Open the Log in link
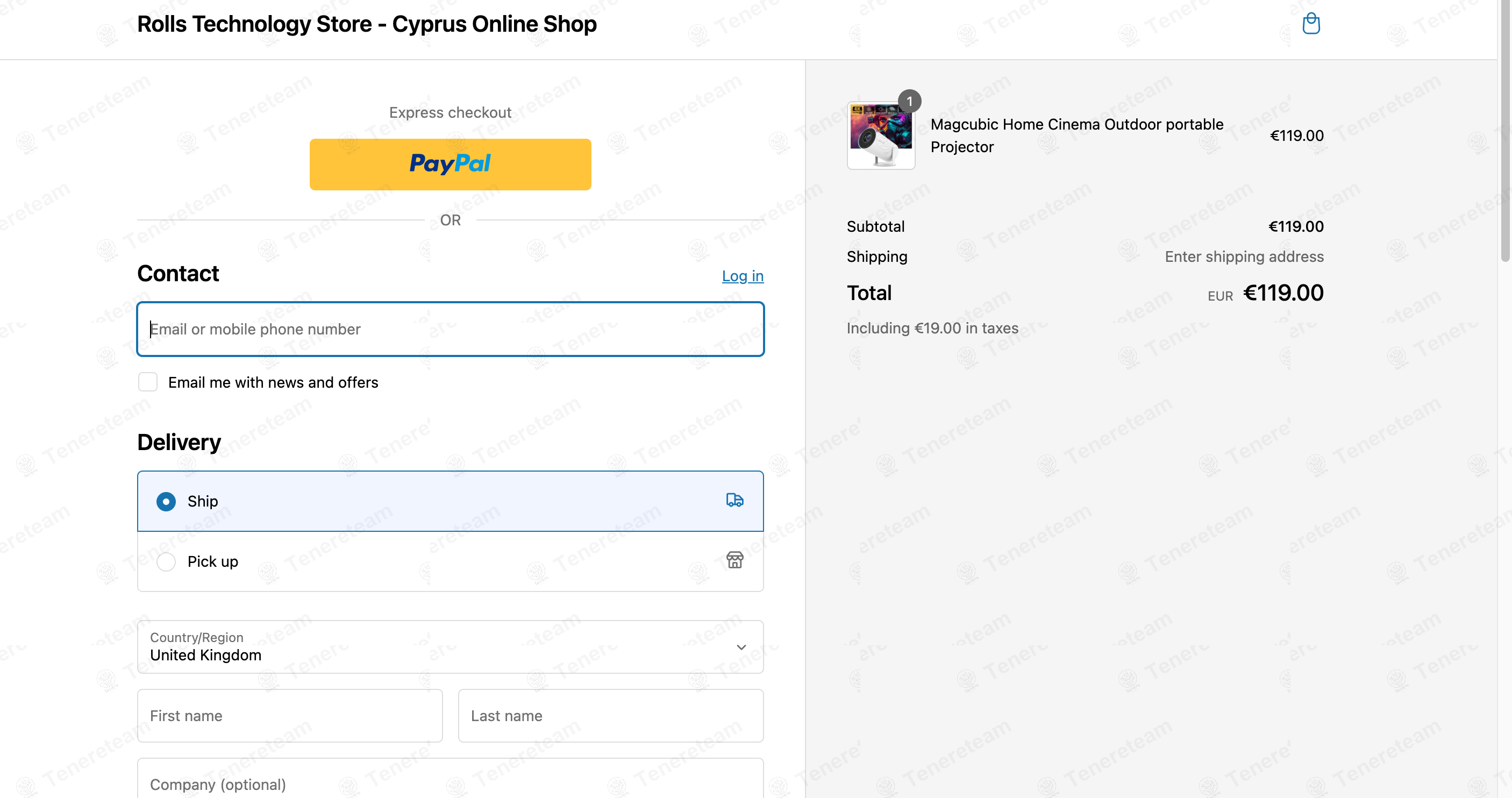Image resolution: width=1512 pixels, height=798 pixels. pos(743,276)
